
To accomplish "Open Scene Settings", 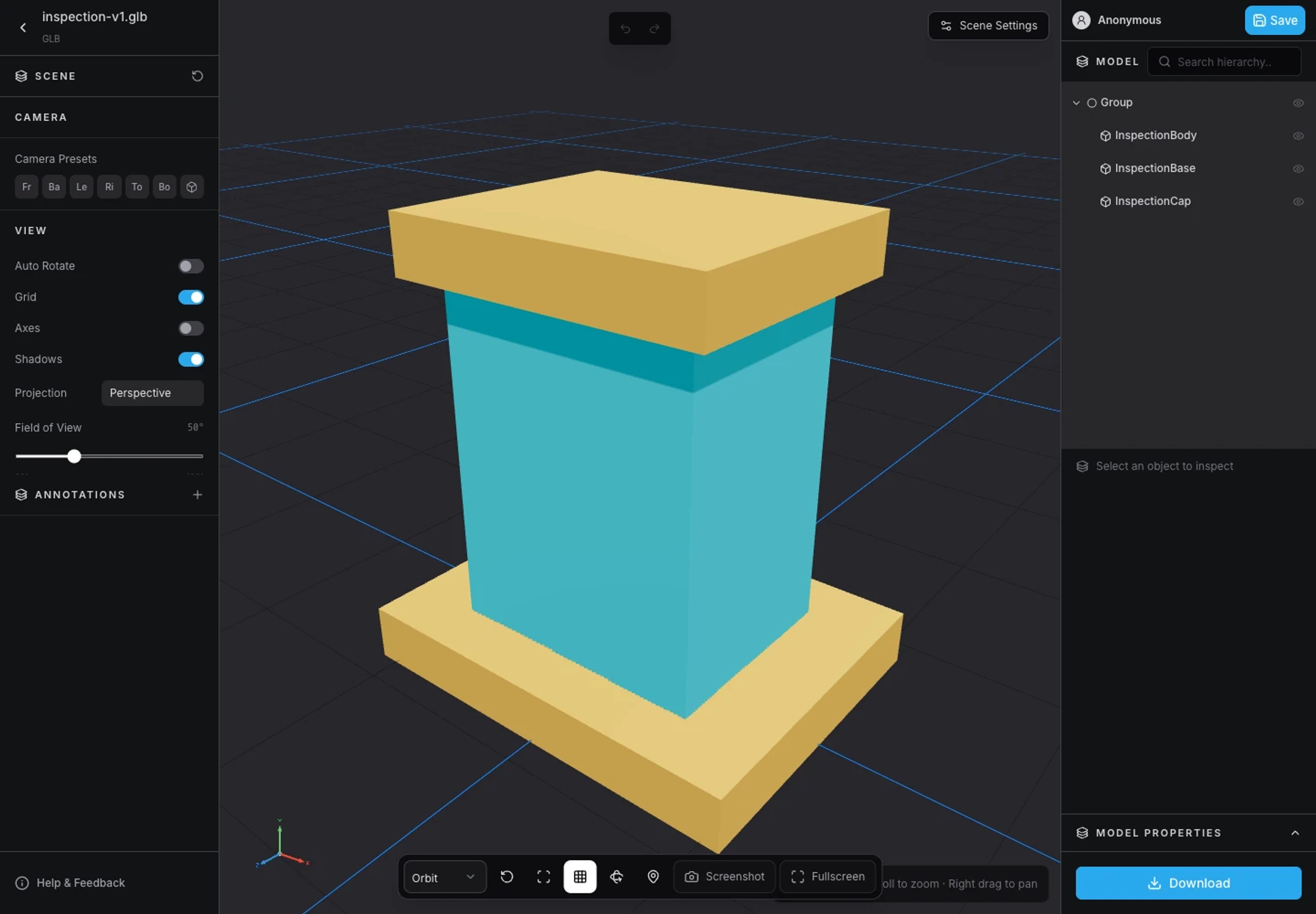I will click(988, 26).
